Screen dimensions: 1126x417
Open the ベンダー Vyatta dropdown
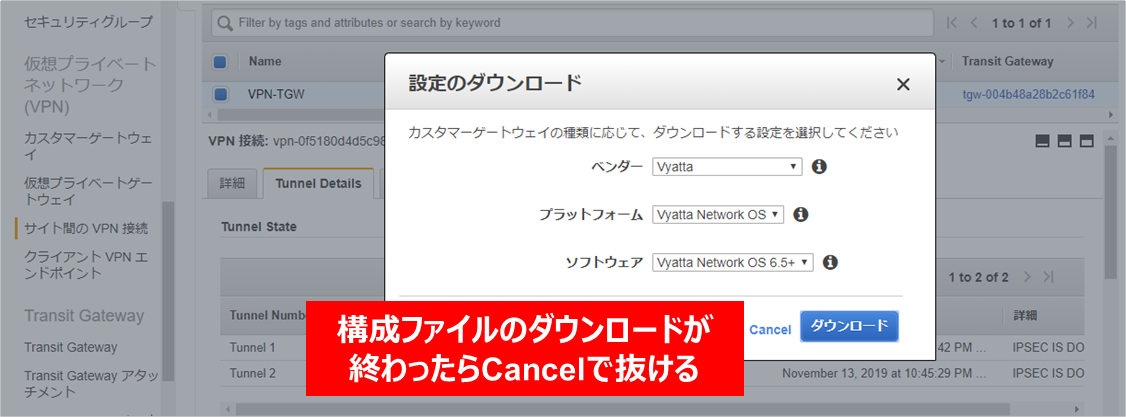coord(727,167)
